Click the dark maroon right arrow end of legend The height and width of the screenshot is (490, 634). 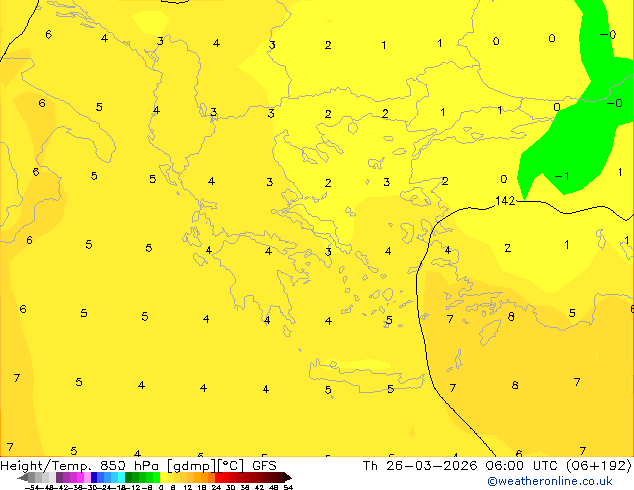(287, 477)
